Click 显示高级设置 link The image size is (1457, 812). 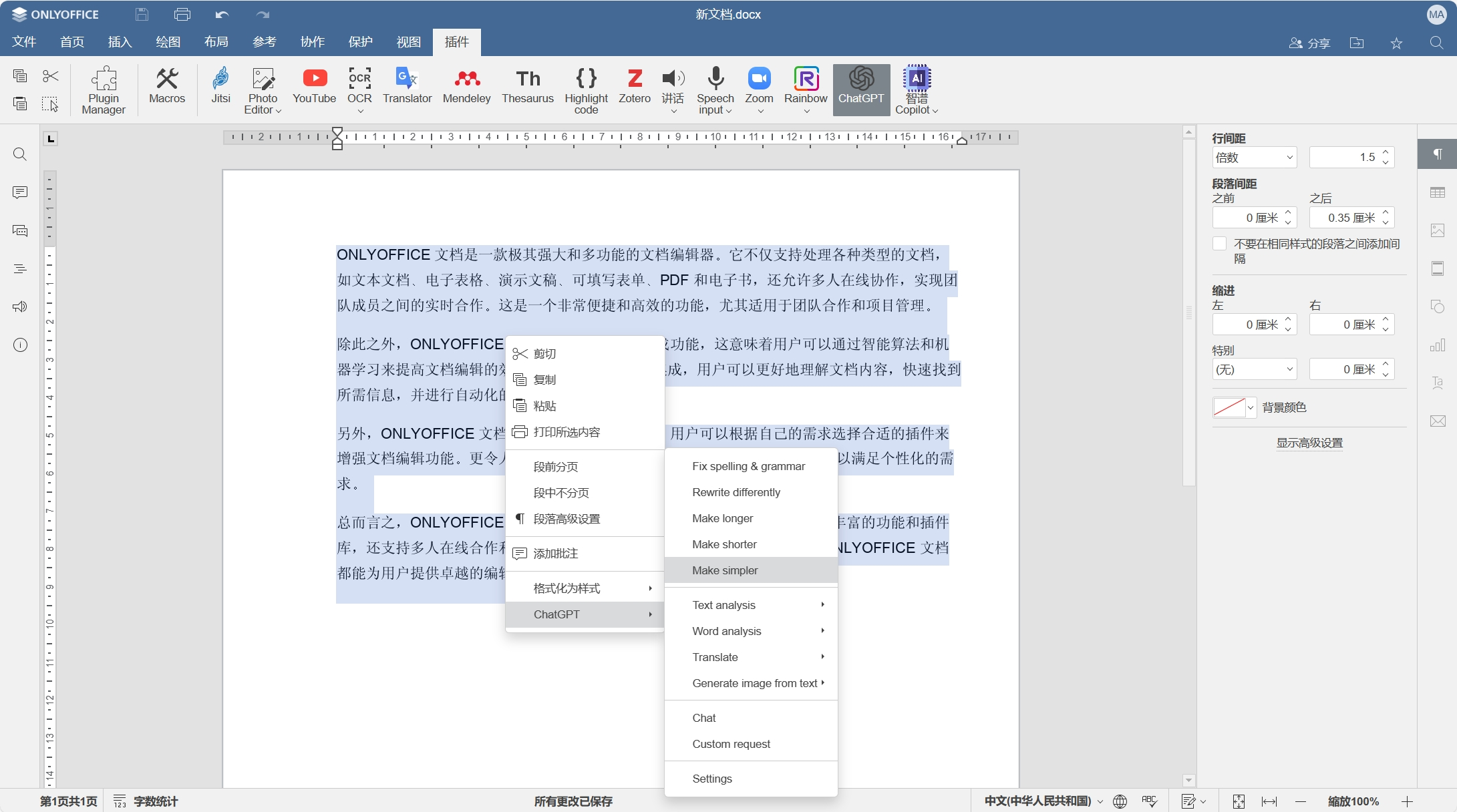point(1309,443)
